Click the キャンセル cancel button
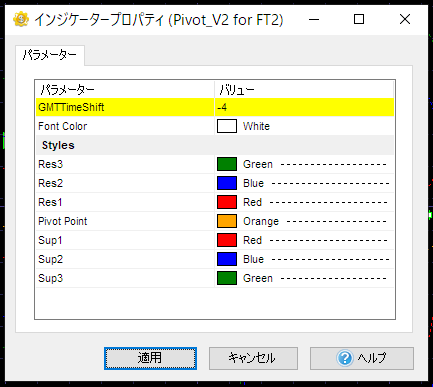Image resolution: width=433 pixels, height=387 pixels. tap(253, 358)
